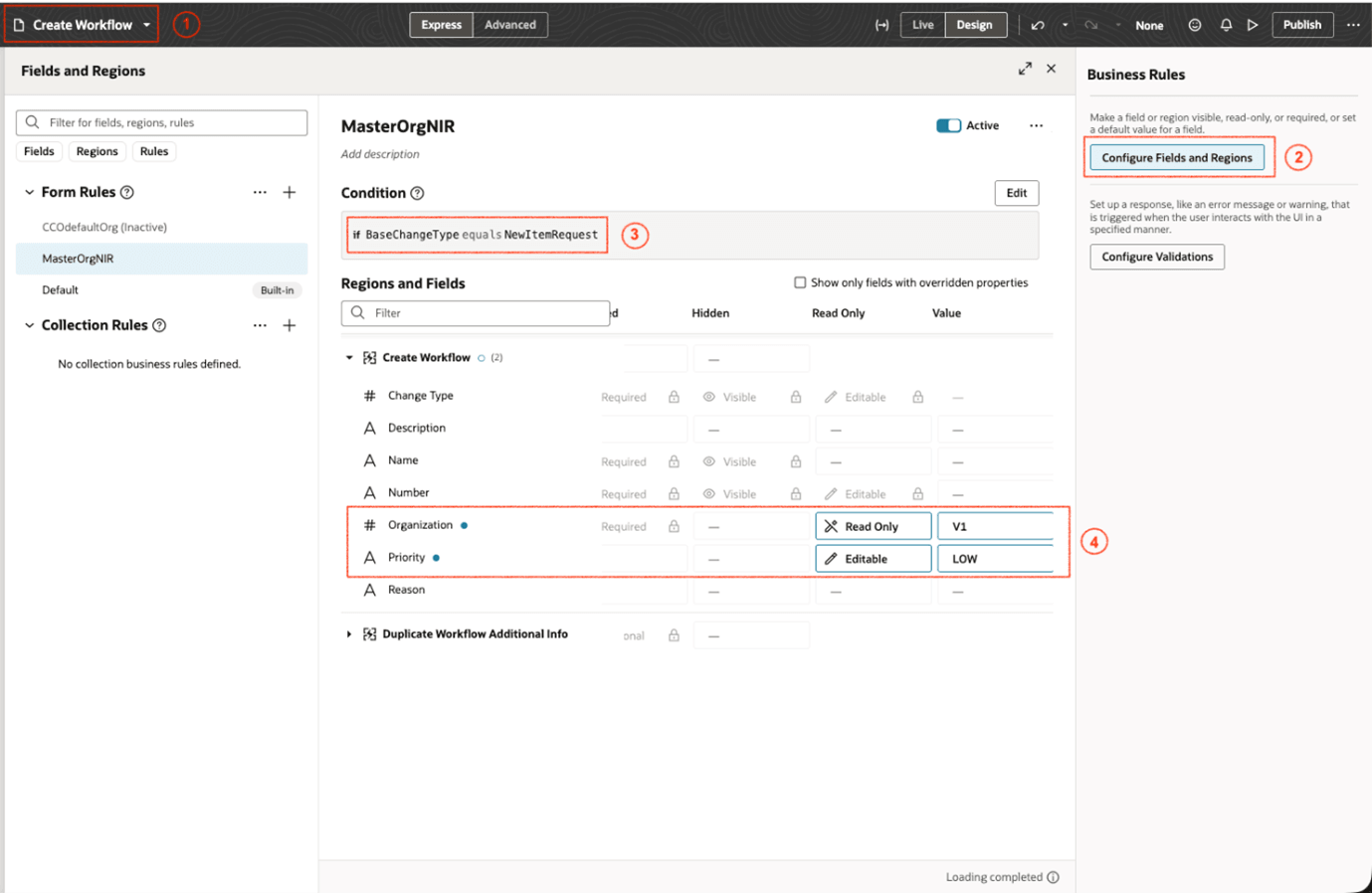Image resolution: width=1372 pixels, height=893 pixels.
Task: Click the variables brackets icon near Live
Action: [x=882, y=25]
